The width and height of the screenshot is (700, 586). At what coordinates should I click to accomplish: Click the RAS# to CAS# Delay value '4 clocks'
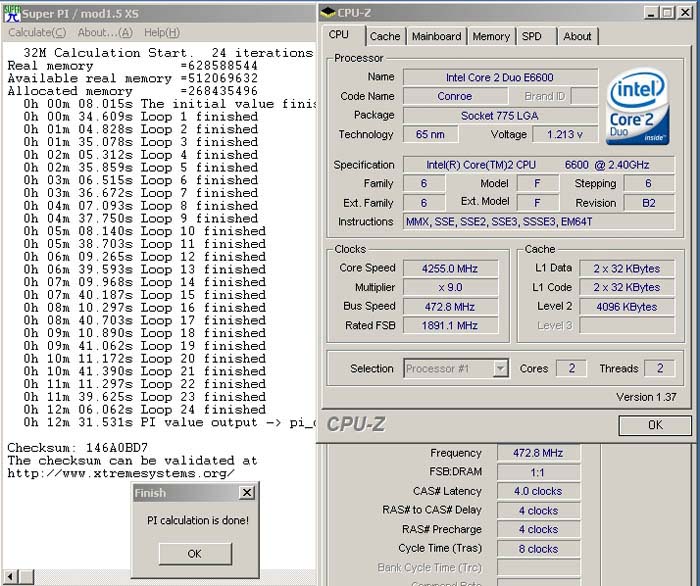[x=538, y=511]
